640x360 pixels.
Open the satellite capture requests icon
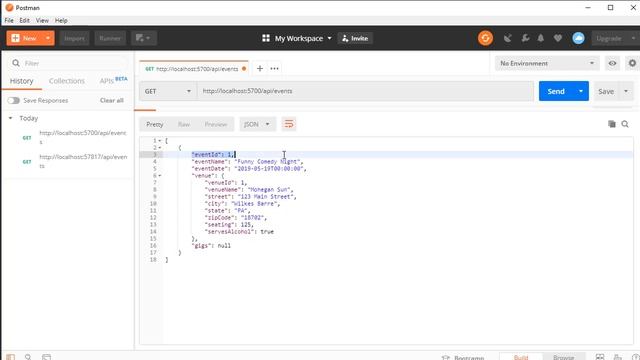tap(508, 38)
